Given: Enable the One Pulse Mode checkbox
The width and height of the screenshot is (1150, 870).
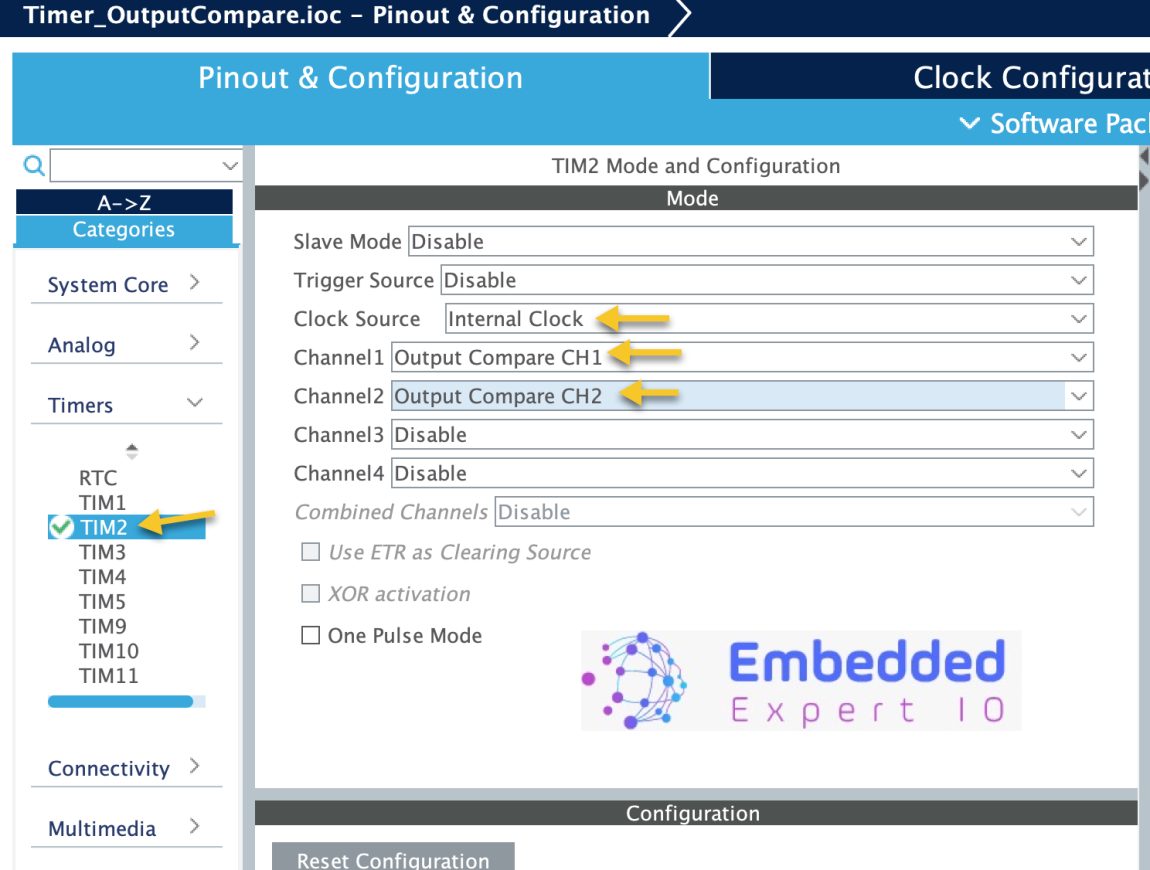Looking at the screenshot, I should click(x=310, y=636).
